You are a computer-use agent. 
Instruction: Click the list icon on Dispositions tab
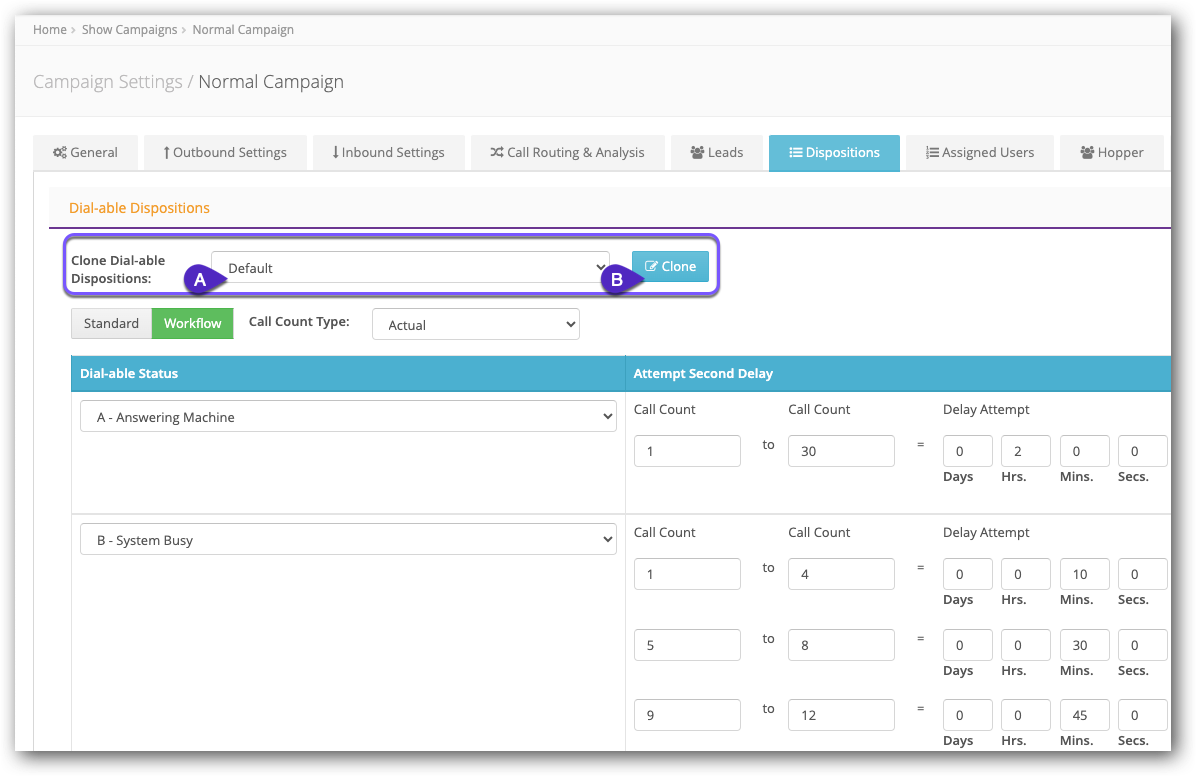point(795,153)
